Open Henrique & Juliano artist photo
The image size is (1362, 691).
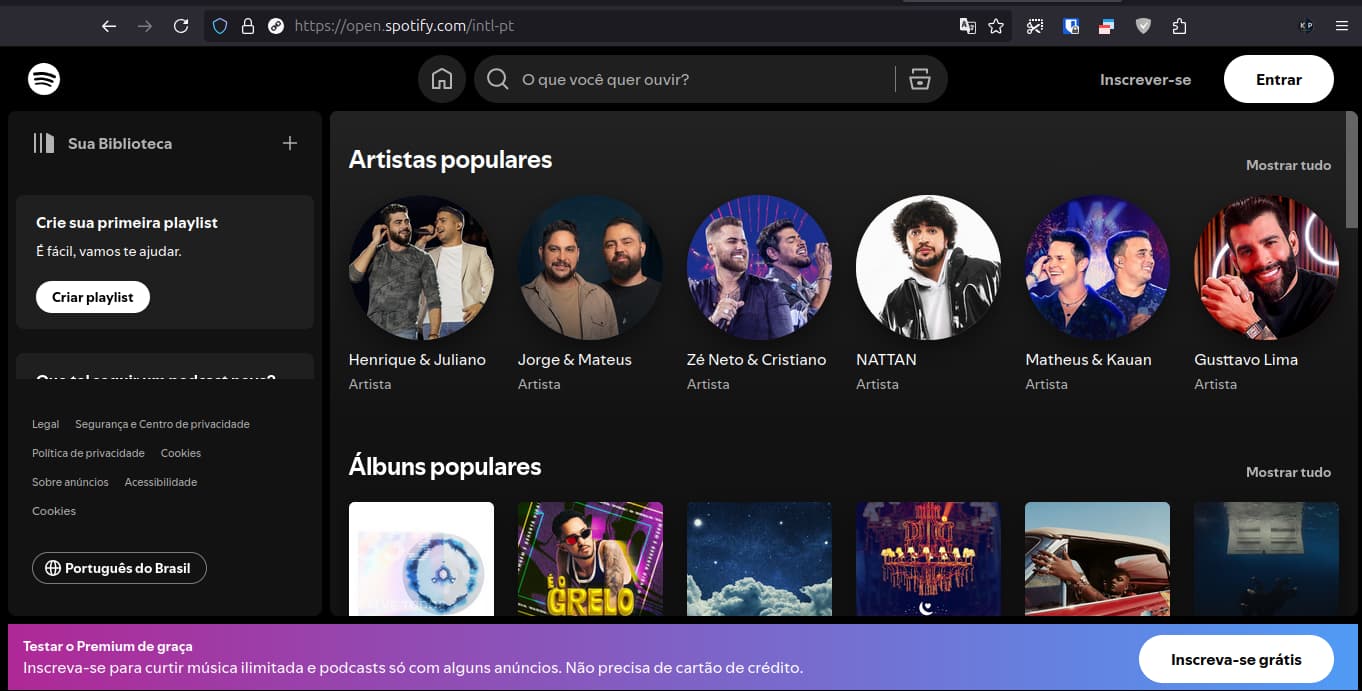[x=421, y=267]
